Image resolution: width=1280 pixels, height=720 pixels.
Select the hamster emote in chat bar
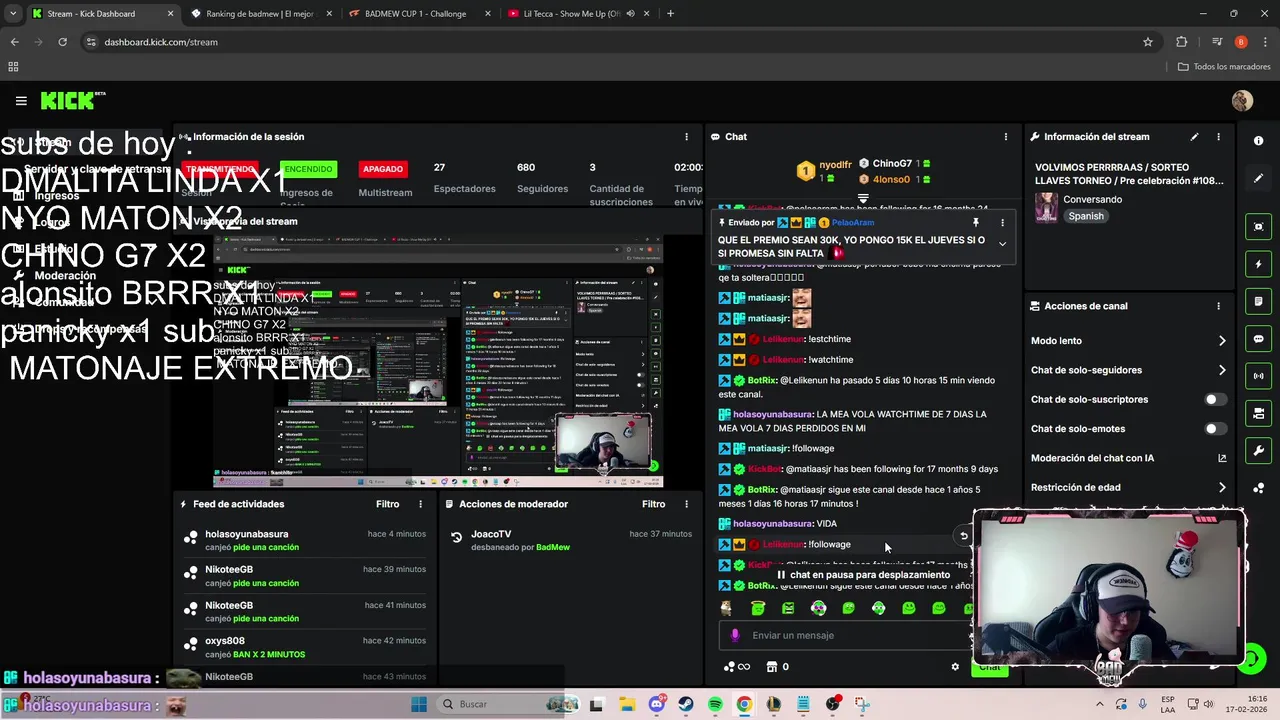point(726,608)
